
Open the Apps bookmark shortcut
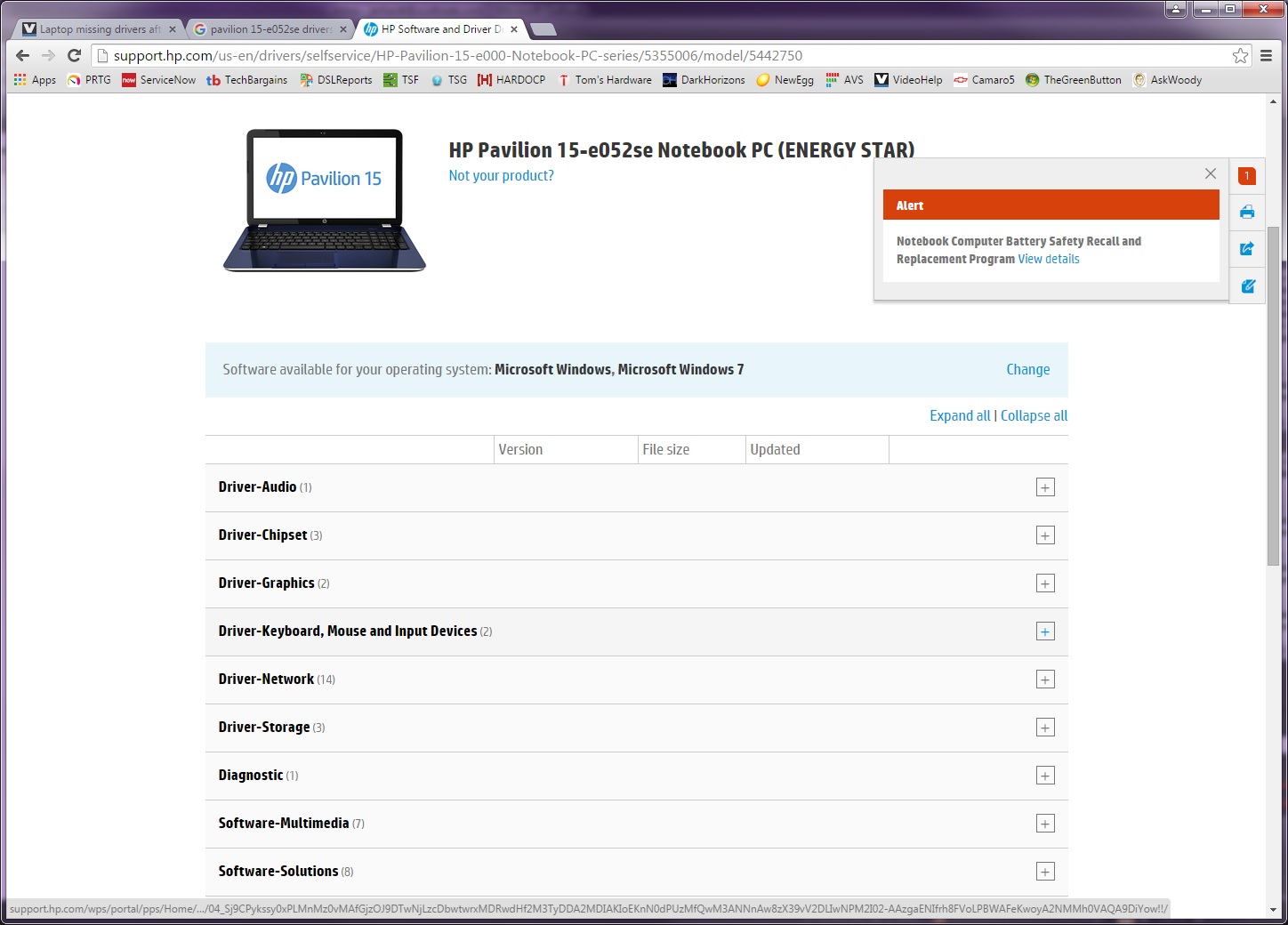35,80
